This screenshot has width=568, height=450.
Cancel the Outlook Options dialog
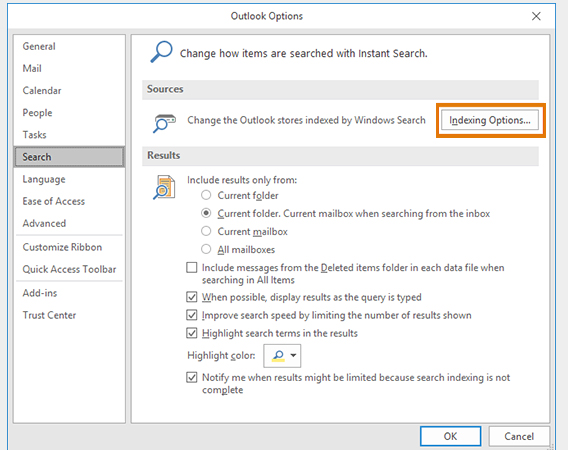[x=519, y=436]
